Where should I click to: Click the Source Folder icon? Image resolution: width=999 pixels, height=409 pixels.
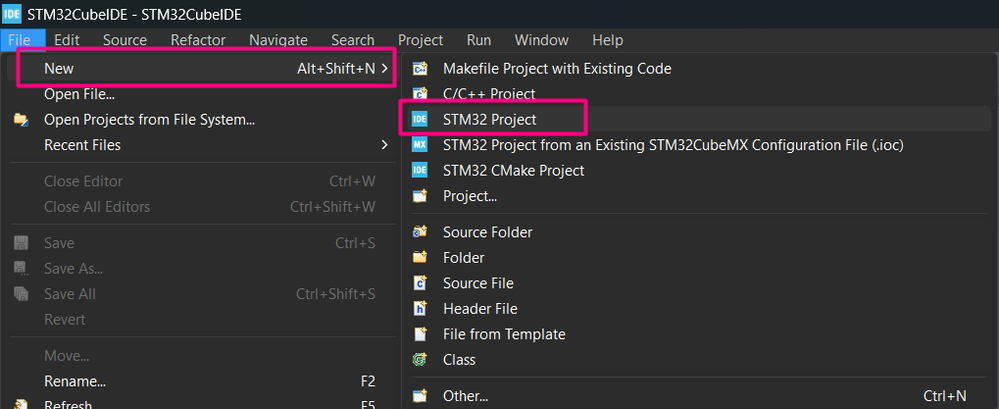(x=420, y=232)
